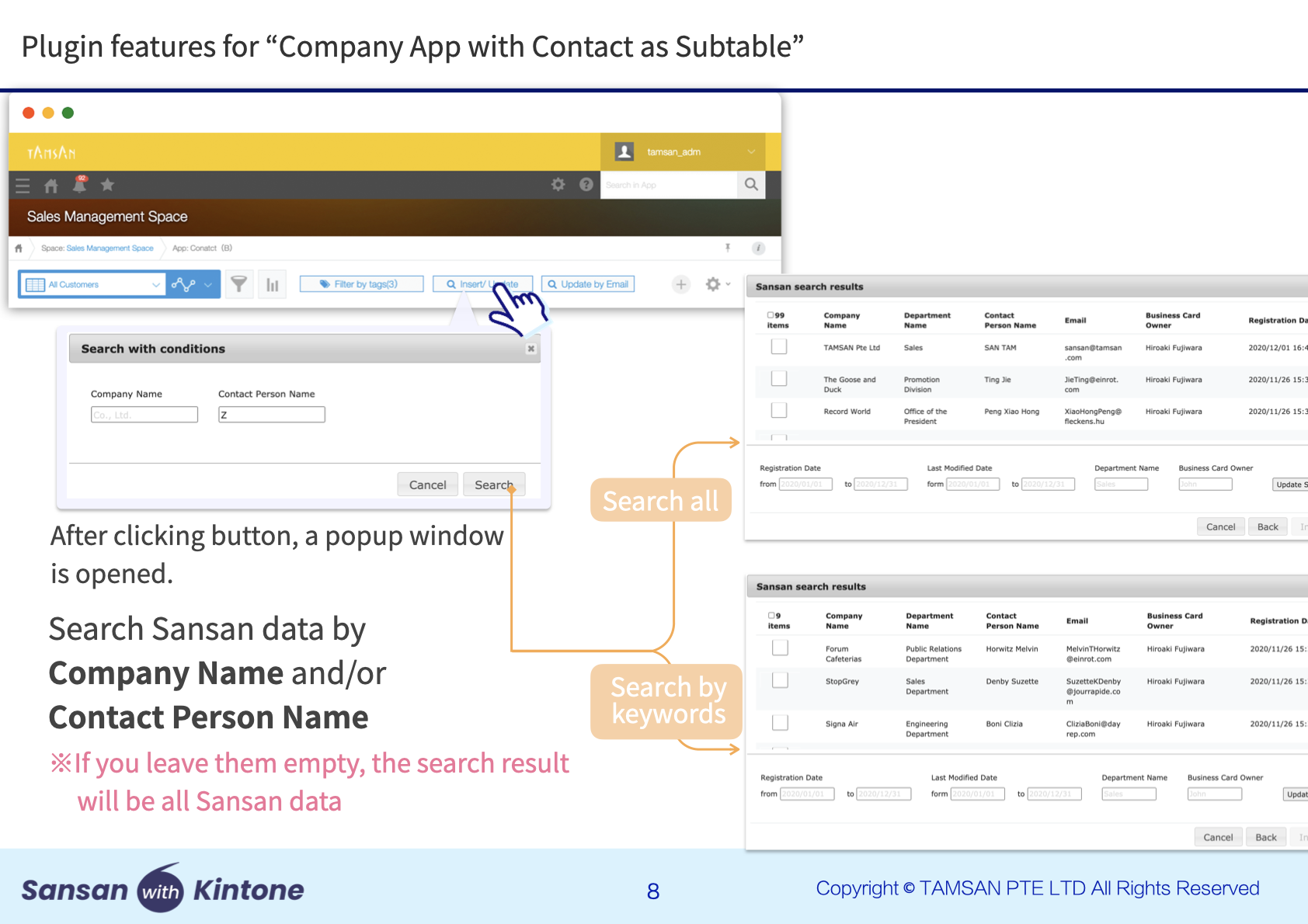This screenshot has width=1308, height=924.
Task: Open the chart view icon
Action: 272,283
